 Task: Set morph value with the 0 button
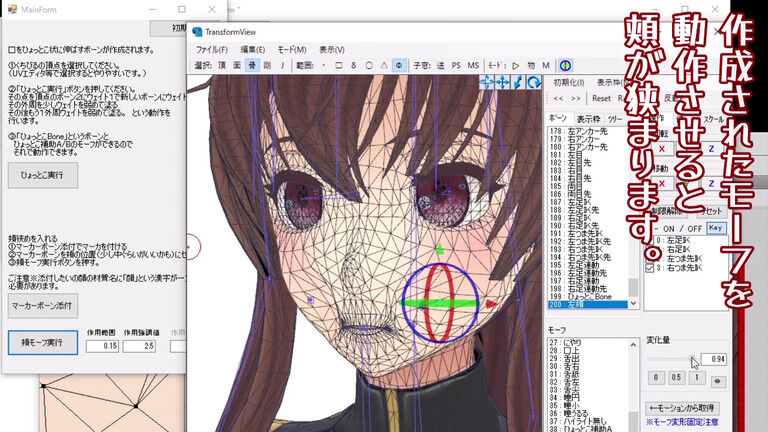656,377
